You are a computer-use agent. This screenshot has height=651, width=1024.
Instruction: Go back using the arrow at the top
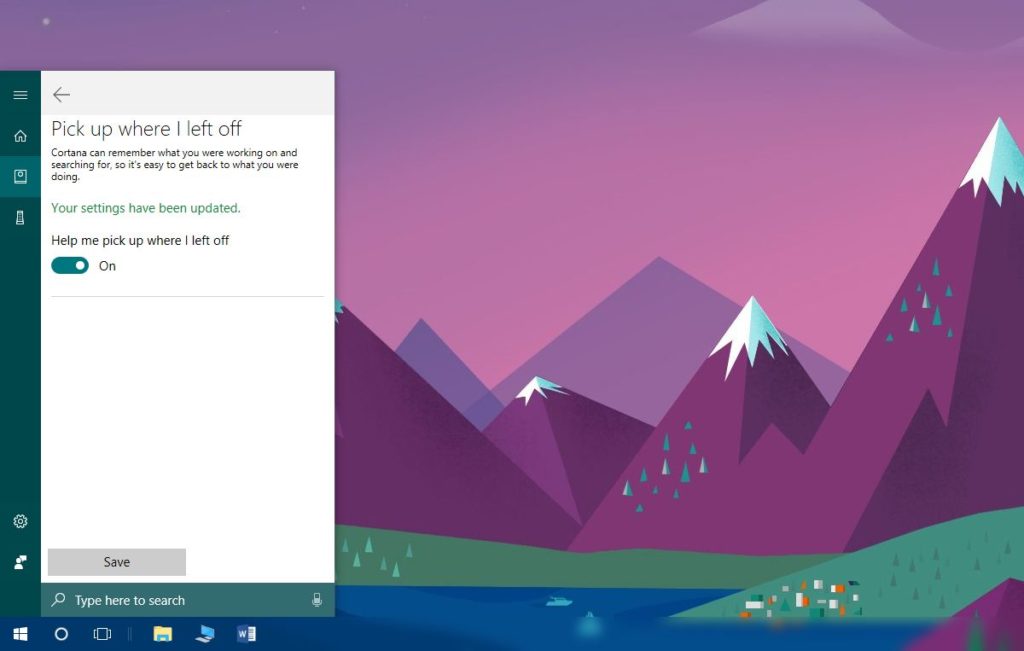[x=61, y=94]
